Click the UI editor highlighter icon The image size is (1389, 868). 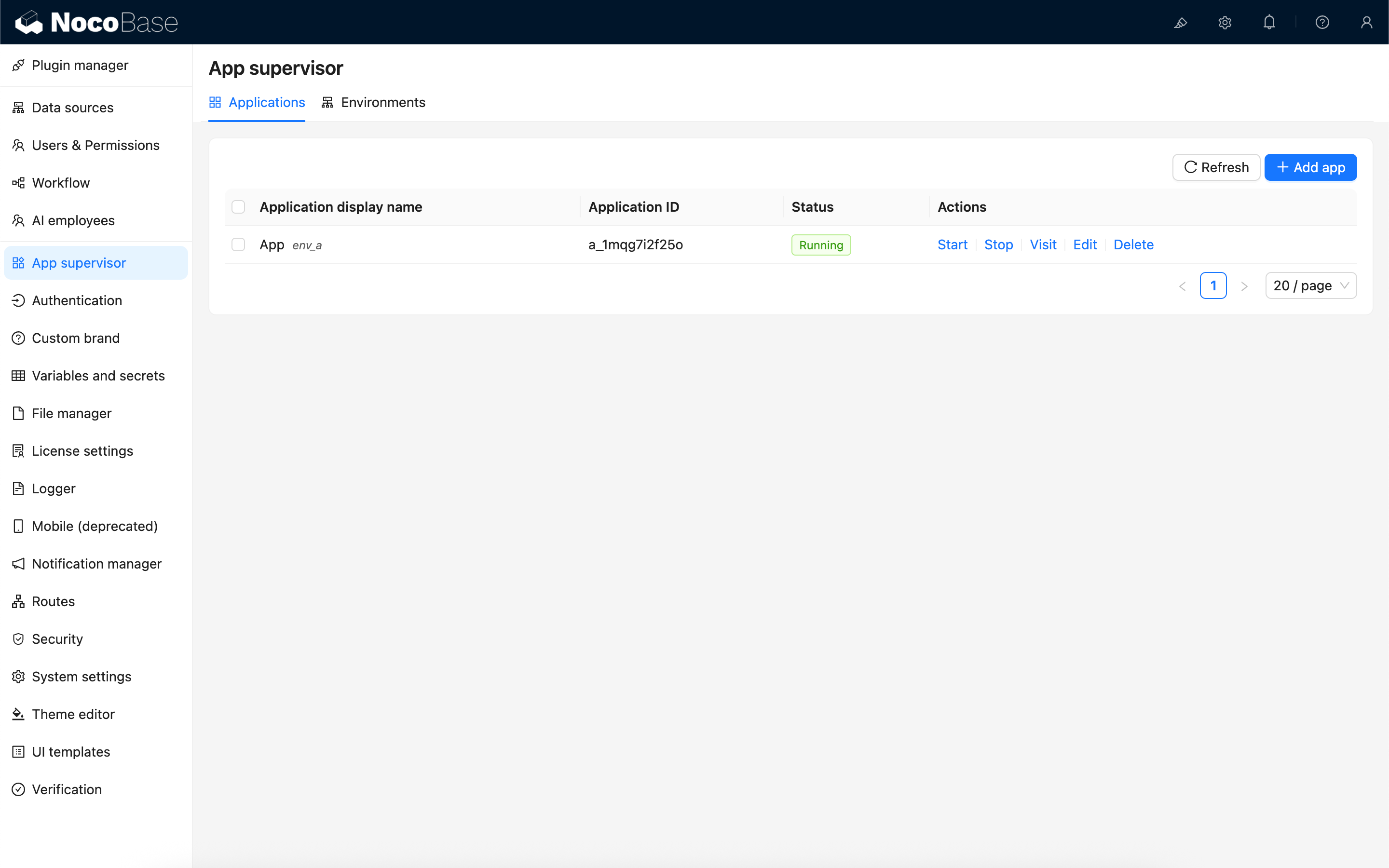1181,22
